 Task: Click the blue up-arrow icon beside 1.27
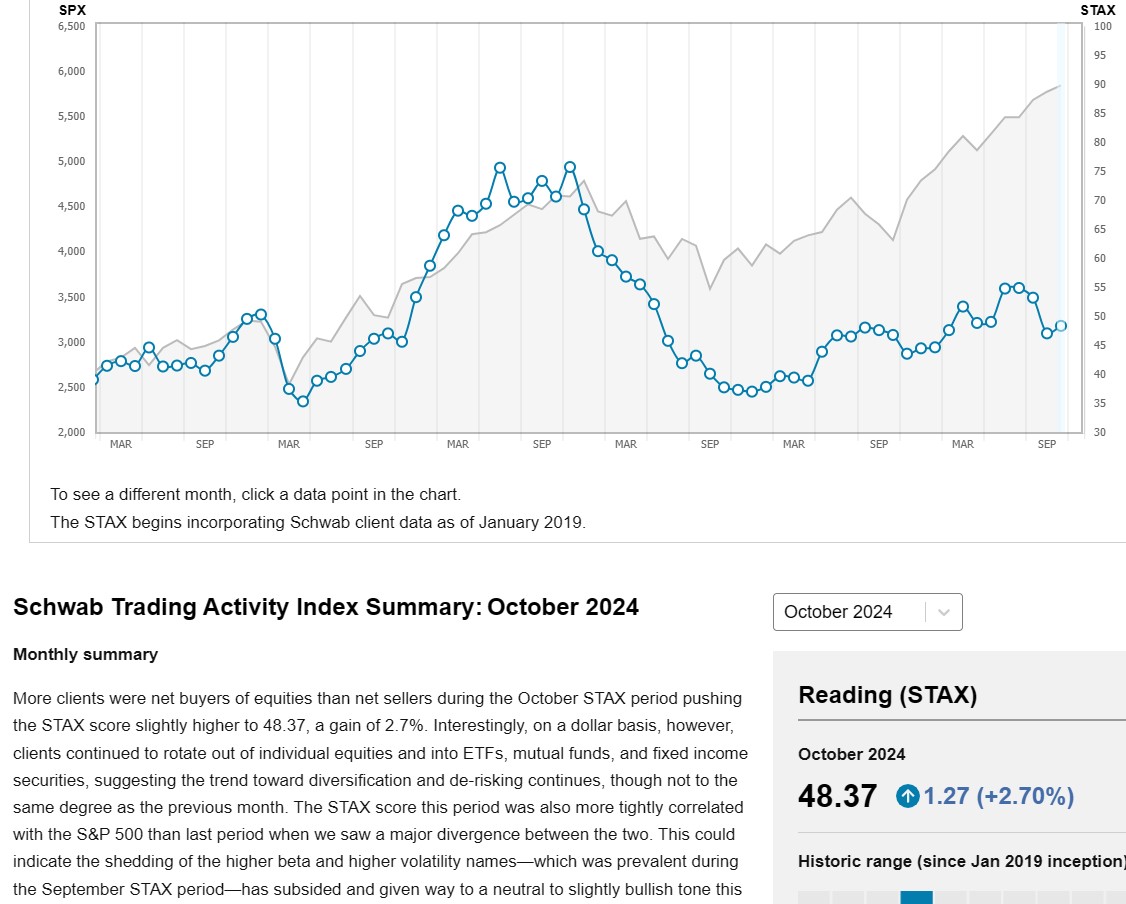tap(908, 796)
